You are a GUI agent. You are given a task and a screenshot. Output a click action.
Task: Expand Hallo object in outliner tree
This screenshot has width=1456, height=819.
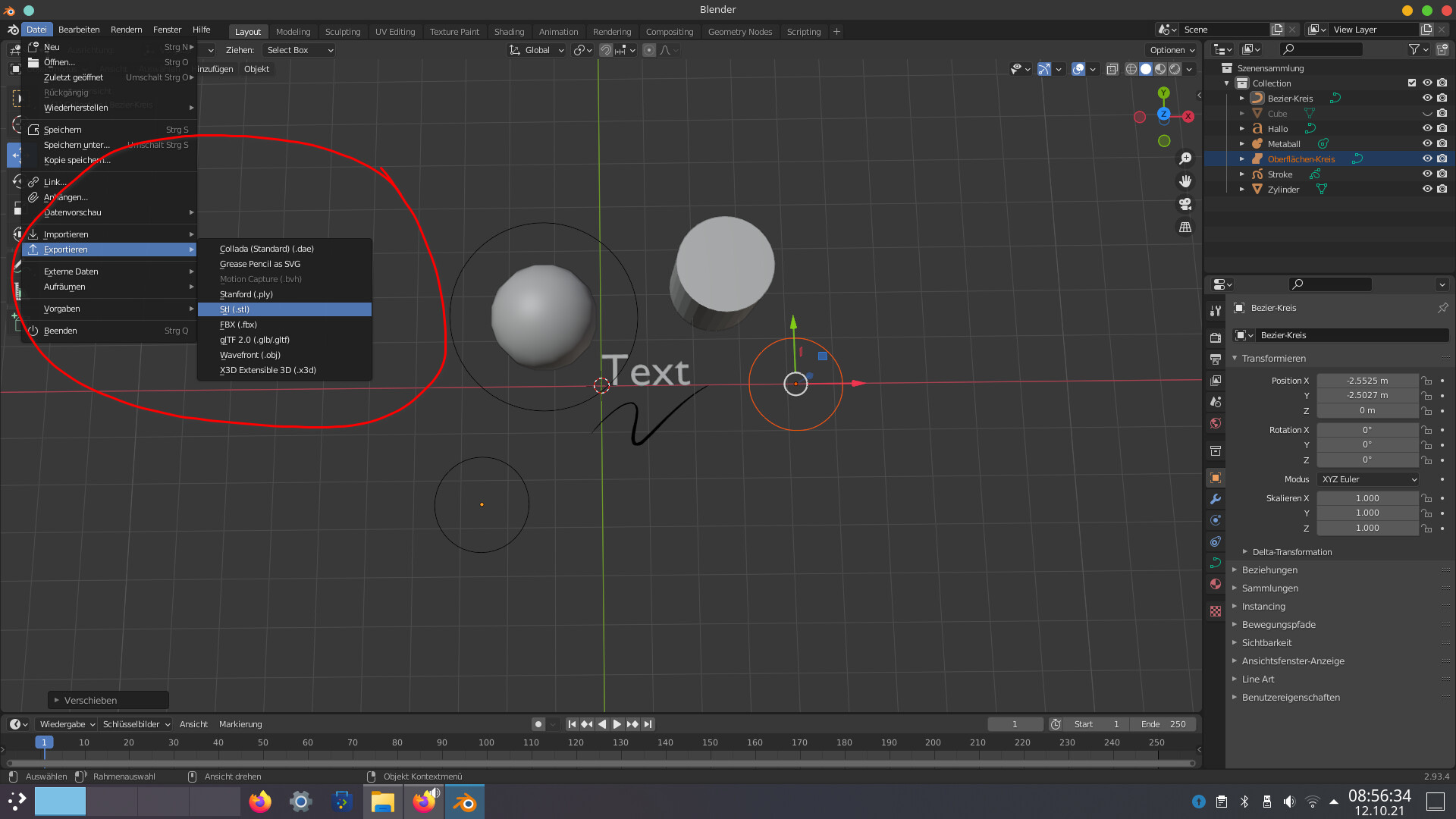(x=1242, y=128)
